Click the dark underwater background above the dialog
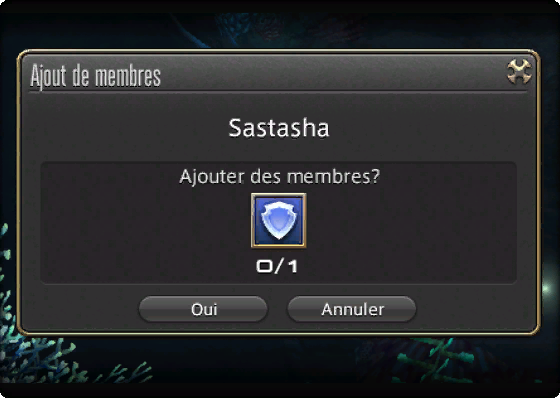This screenshot has width=560, height=400. tap(279, 29)
